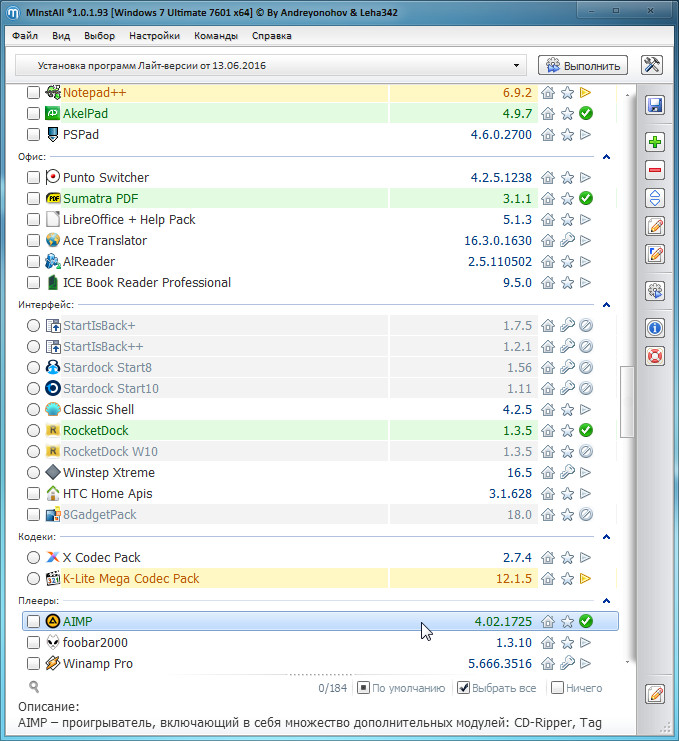Click the play arrow icon for PSPad

click(x=585, y=135)
